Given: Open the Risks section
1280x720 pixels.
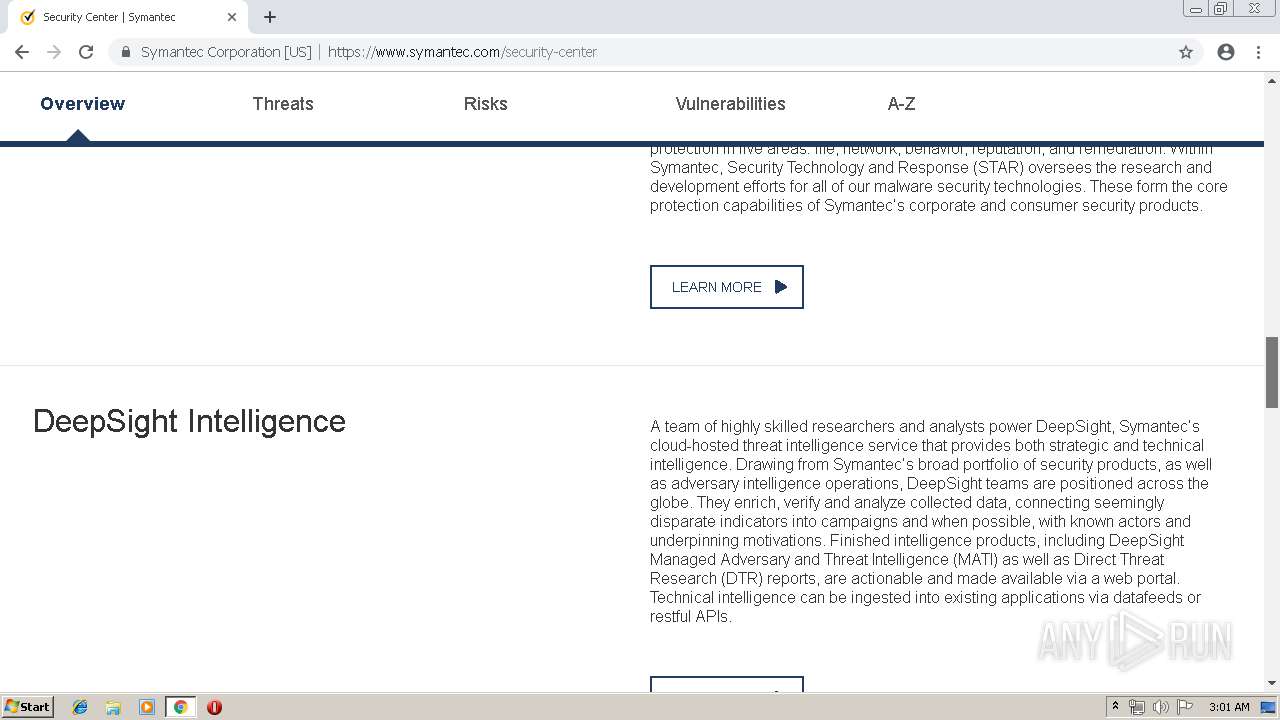Looking at the screenshot, I should tap(486, 104).
